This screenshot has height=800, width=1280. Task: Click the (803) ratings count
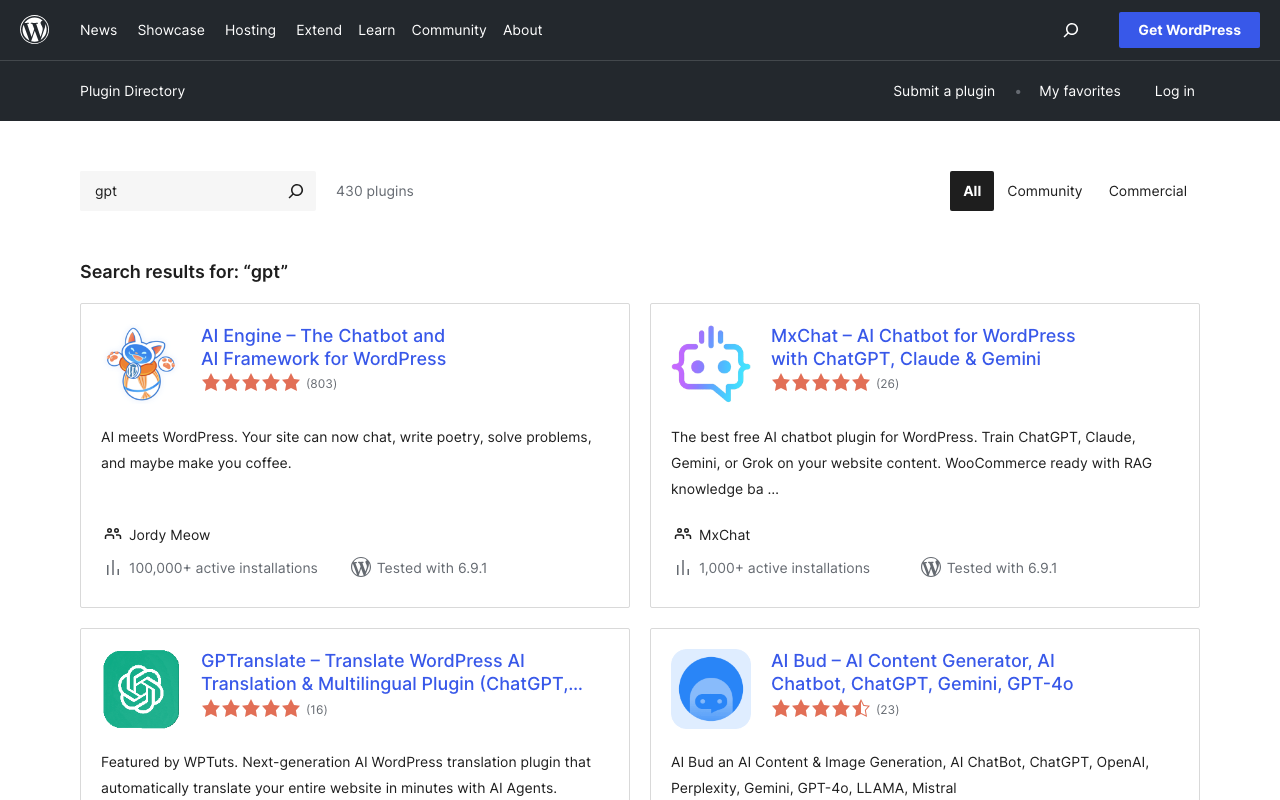[322, 384]
